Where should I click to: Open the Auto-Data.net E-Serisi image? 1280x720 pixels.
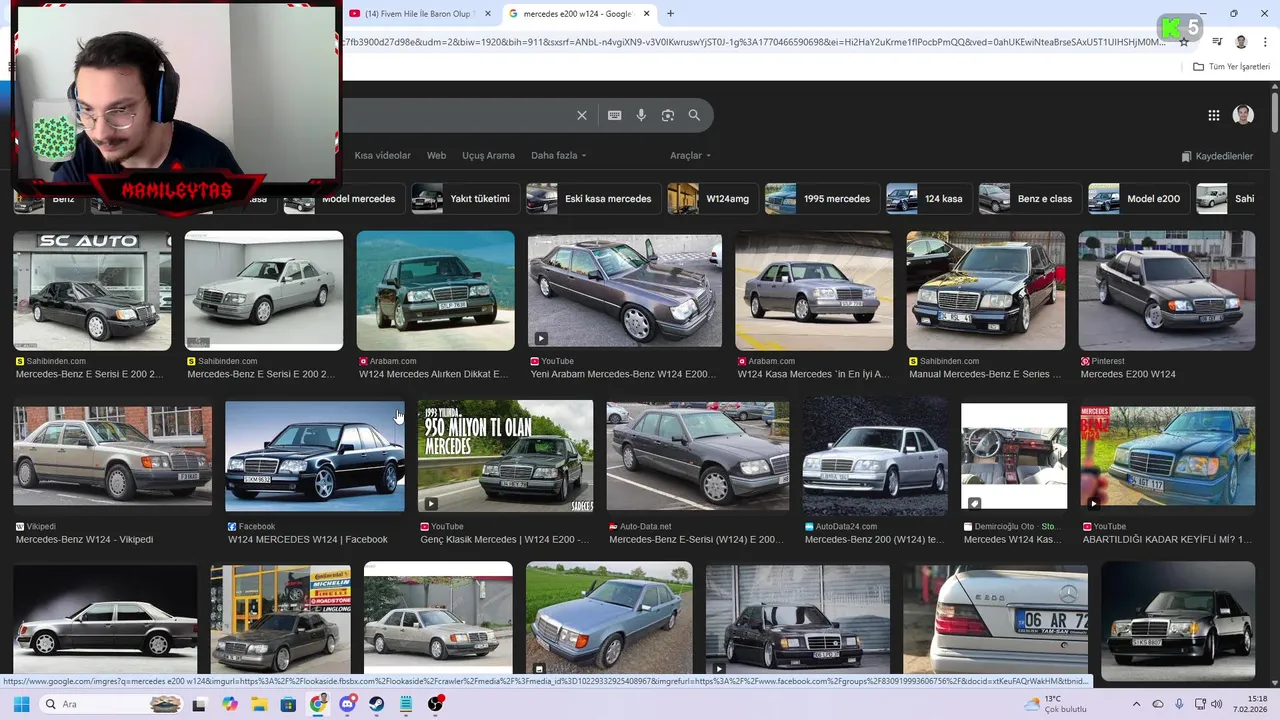tap(698, 456)
